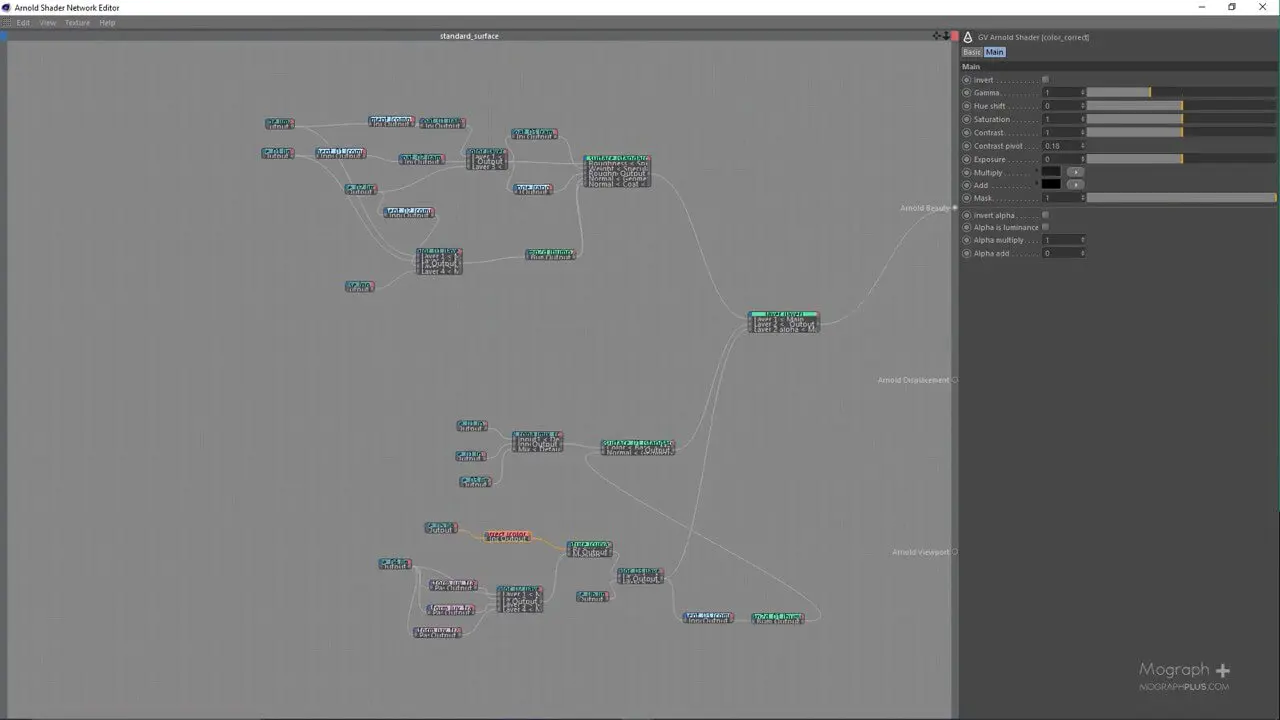Image resolution: width=1280 pixels, height=720 pixels.
Task: Click the Mask slider bar
Action: point(1181,198)
